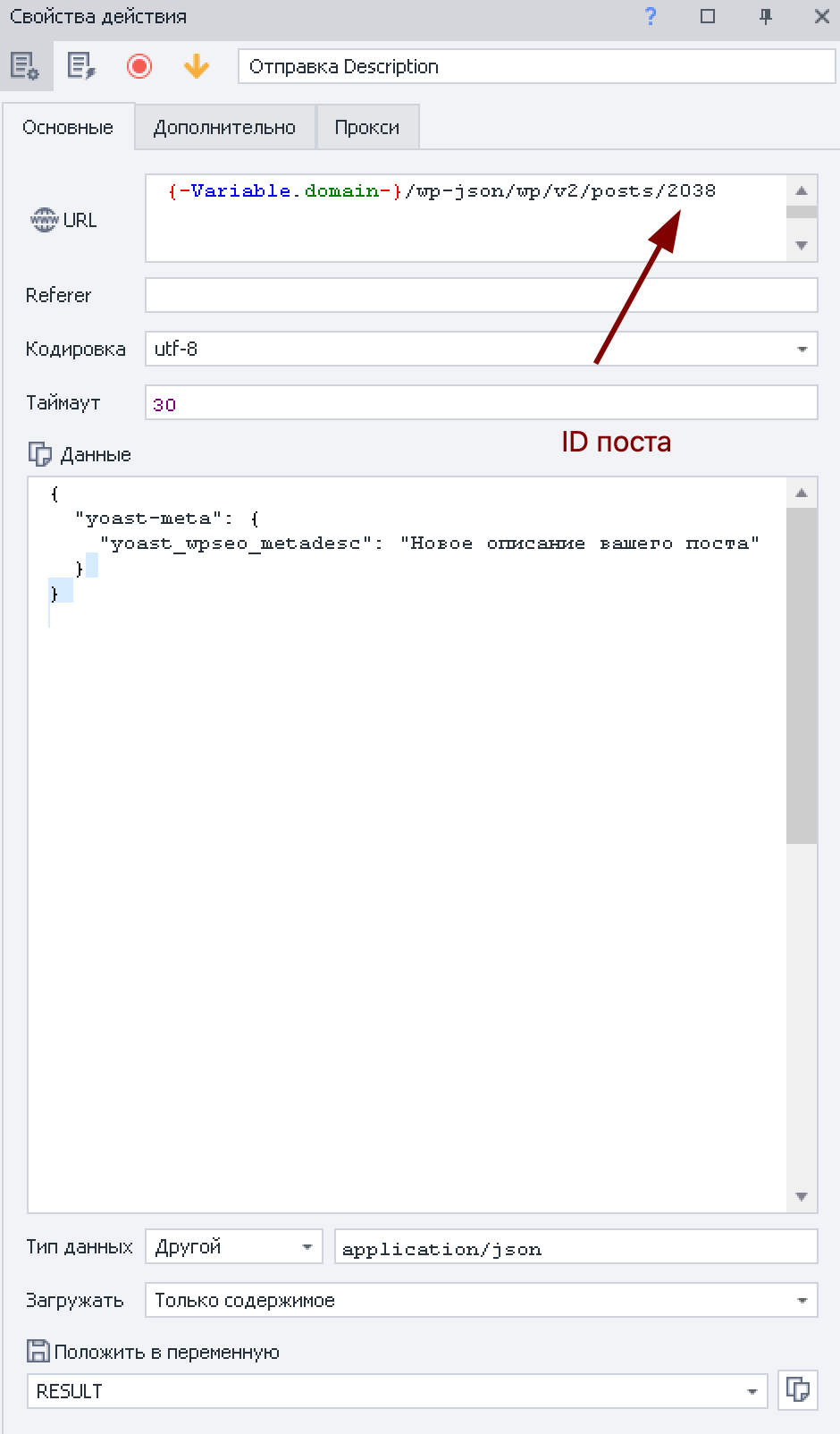The image size is (840, 1434).
Task: Click the edit note icon in toolbar
Action: point(81,66)
